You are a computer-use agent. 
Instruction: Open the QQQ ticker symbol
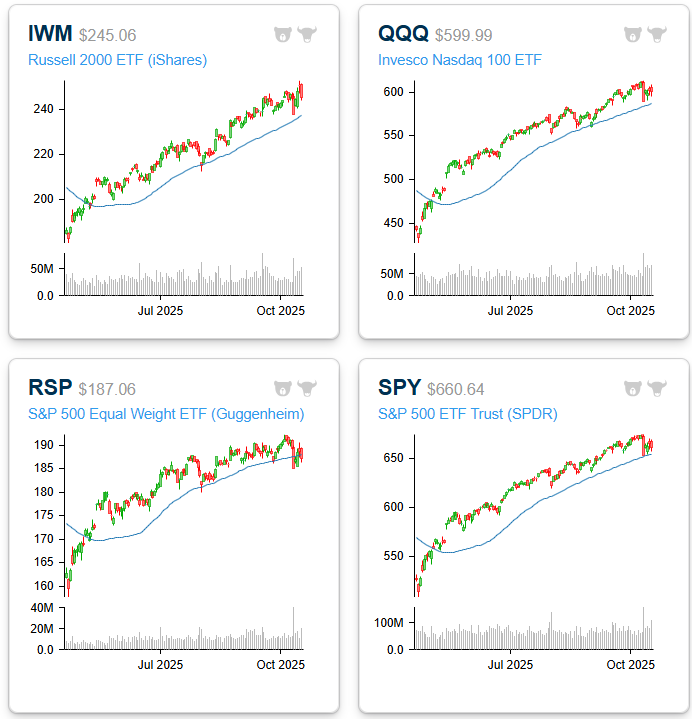click(x=403, y=35)
